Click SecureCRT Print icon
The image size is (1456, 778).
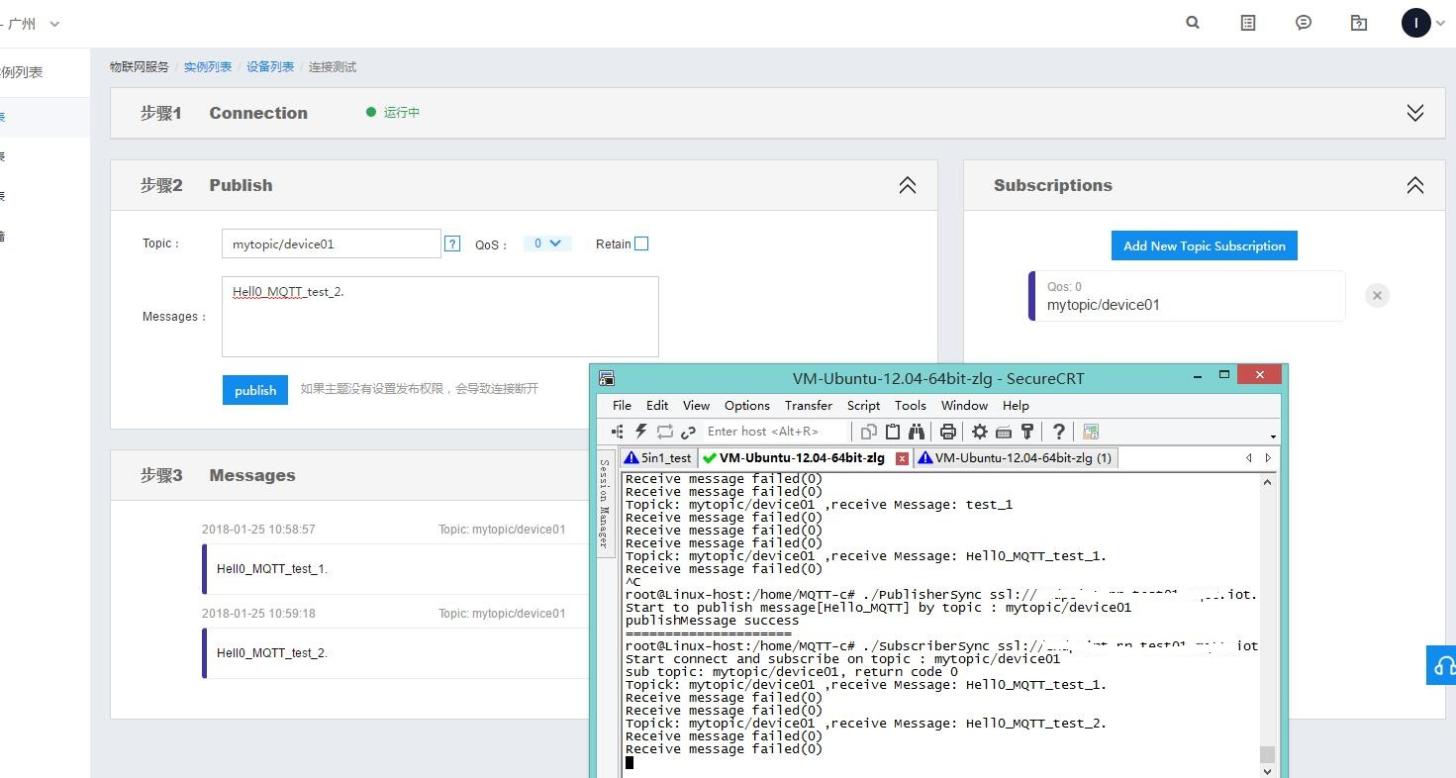(x=947, y=431)
